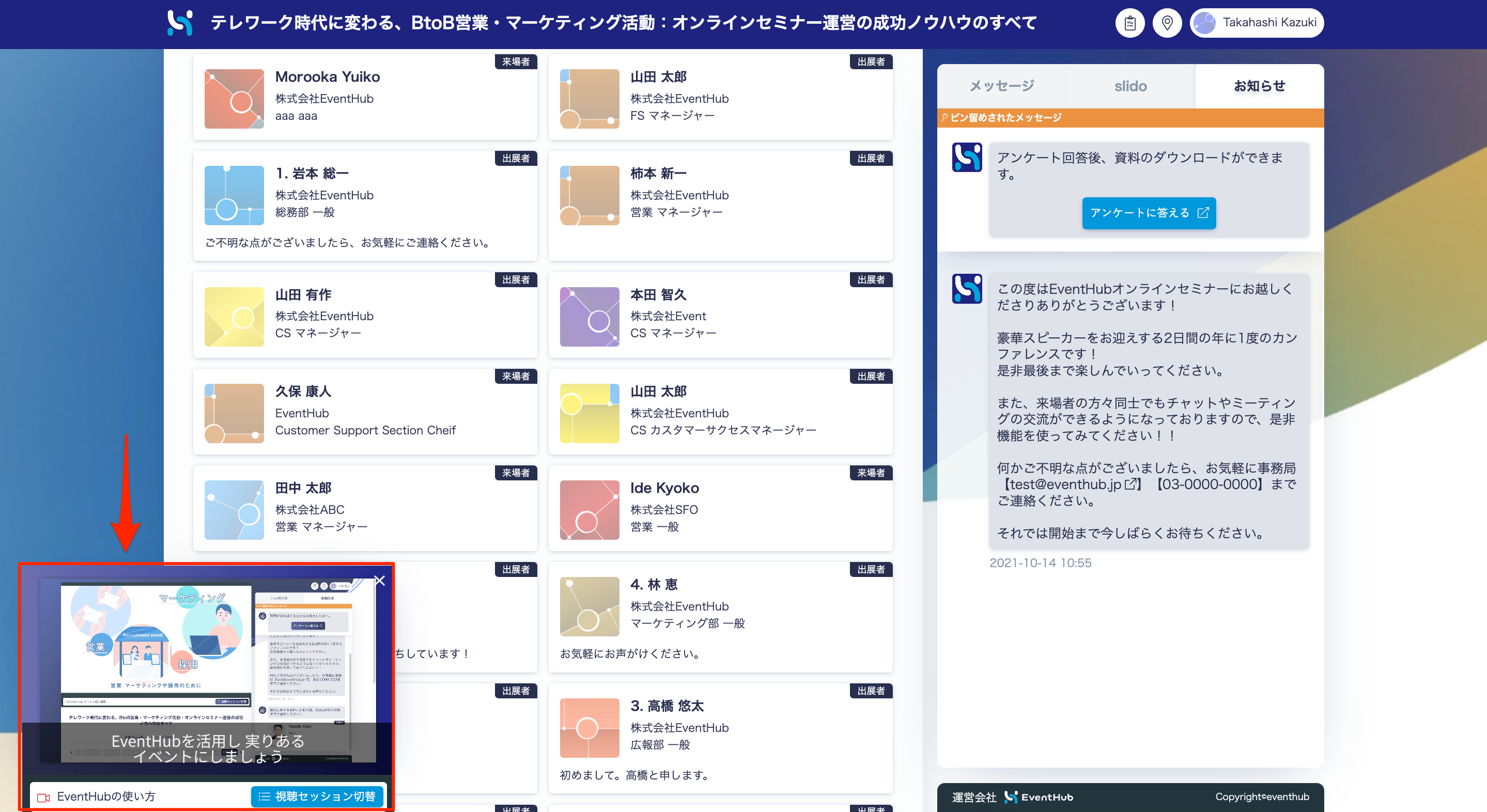This screenshot has width=1487, height=812.
Task: Close the floating video player
Action: click(380, 581)
